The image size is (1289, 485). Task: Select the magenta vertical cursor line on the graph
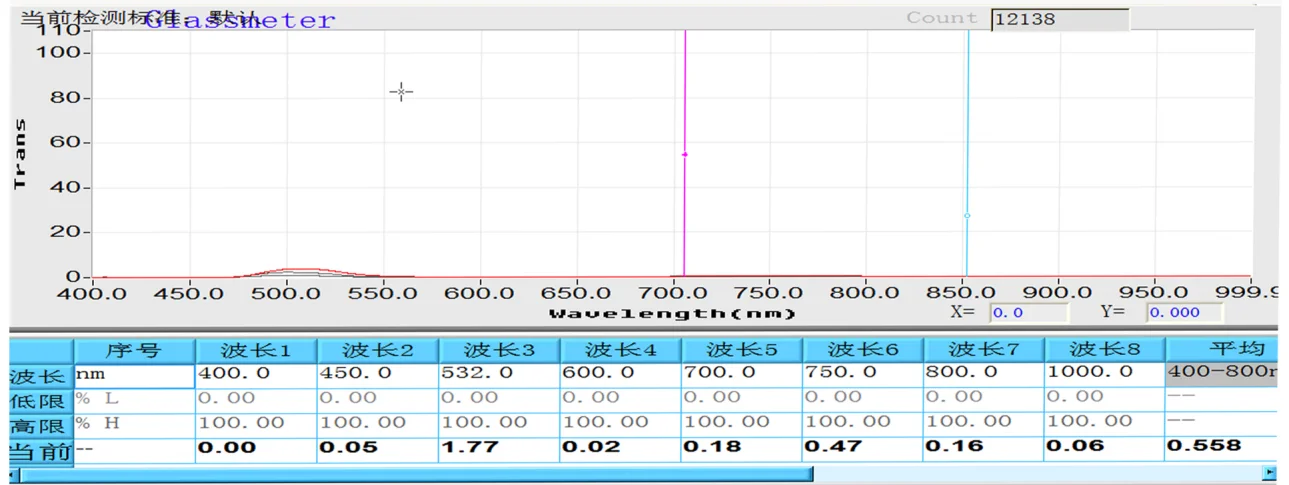(685, 152)
